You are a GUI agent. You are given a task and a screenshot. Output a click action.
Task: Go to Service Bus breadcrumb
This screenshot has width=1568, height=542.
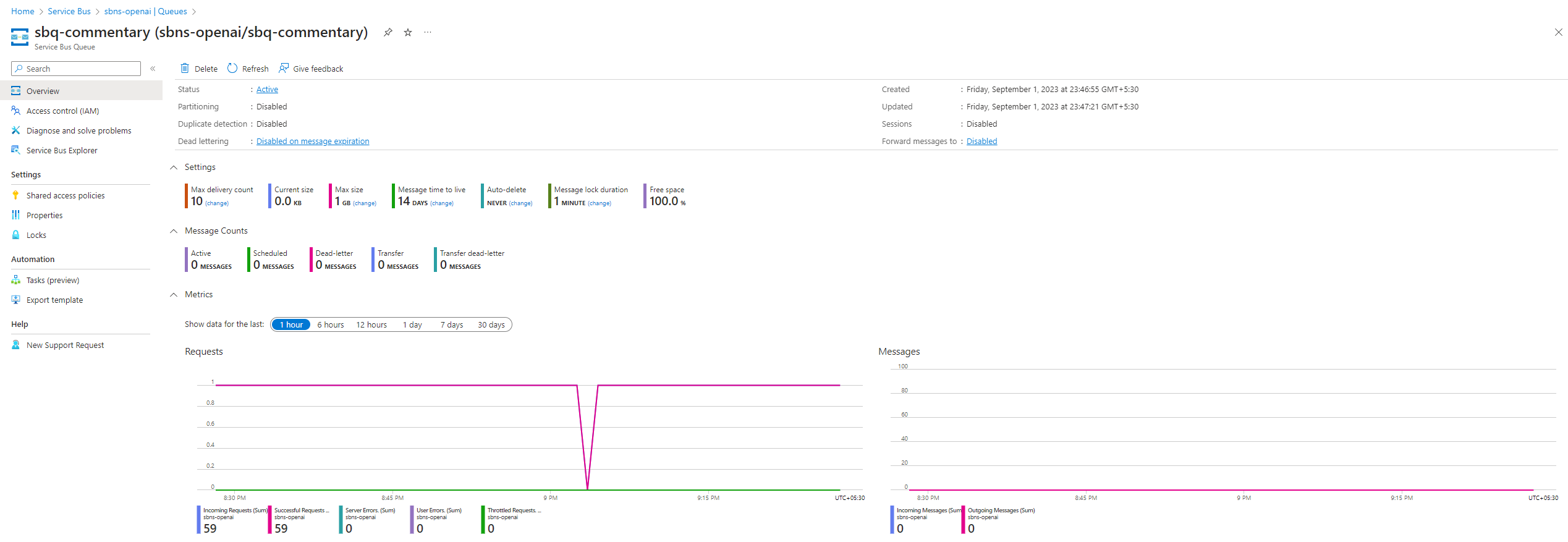pyautogui.click(x=69, y=11)
